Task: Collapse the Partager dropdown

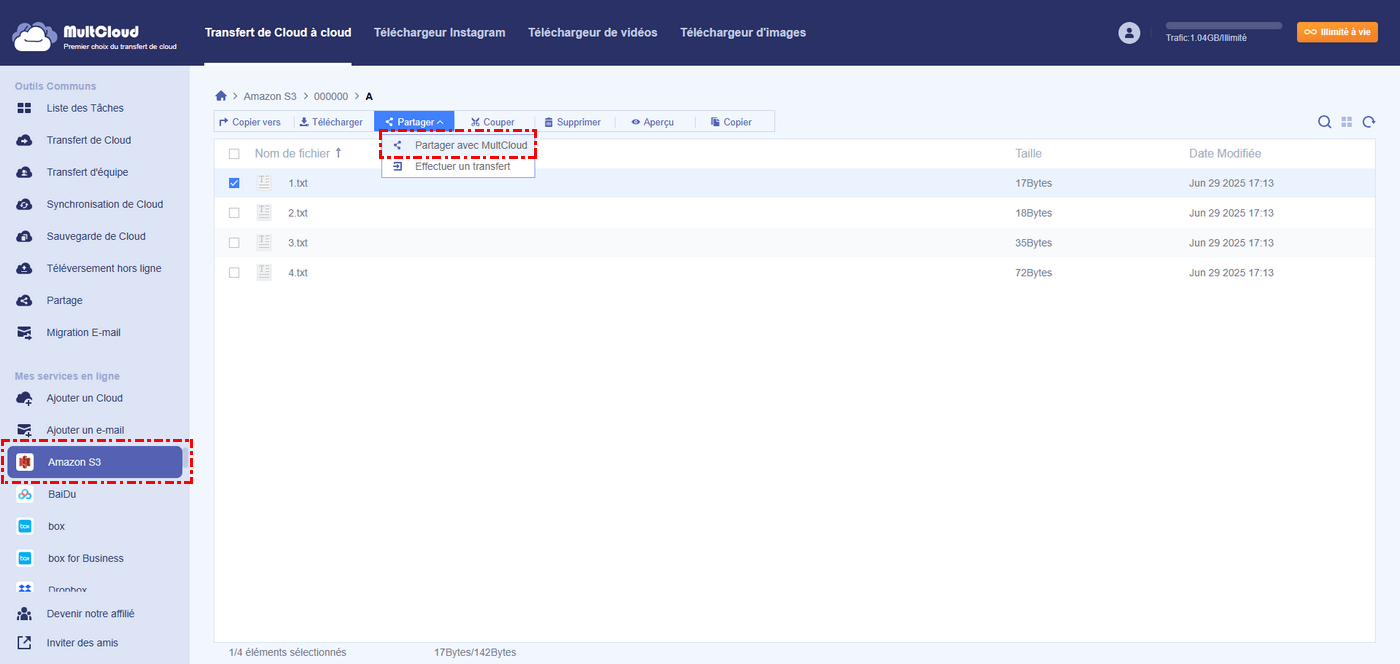Action: tap(414, 122)
